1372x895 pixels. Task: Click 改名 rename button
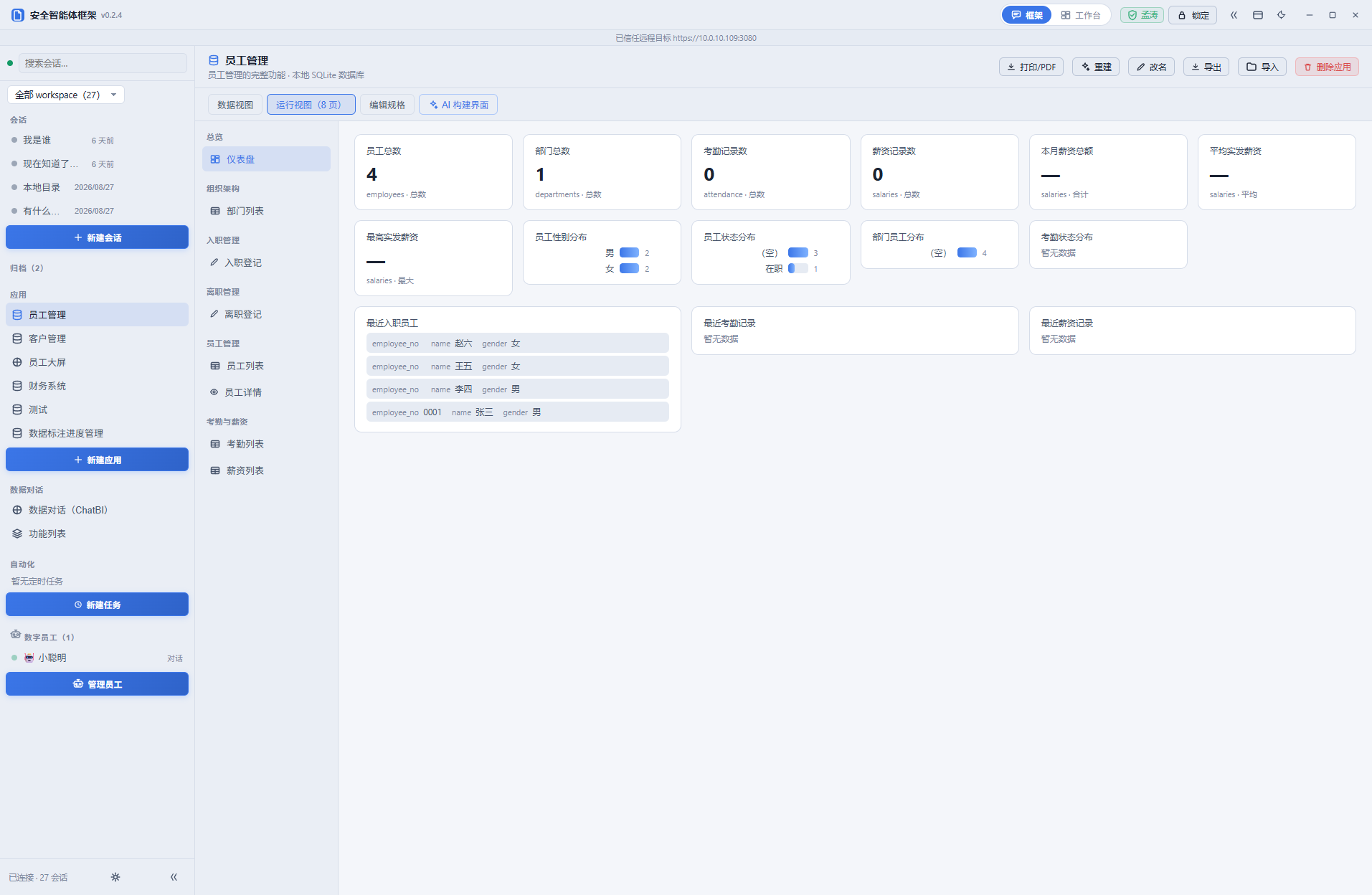click(1151, 67)
